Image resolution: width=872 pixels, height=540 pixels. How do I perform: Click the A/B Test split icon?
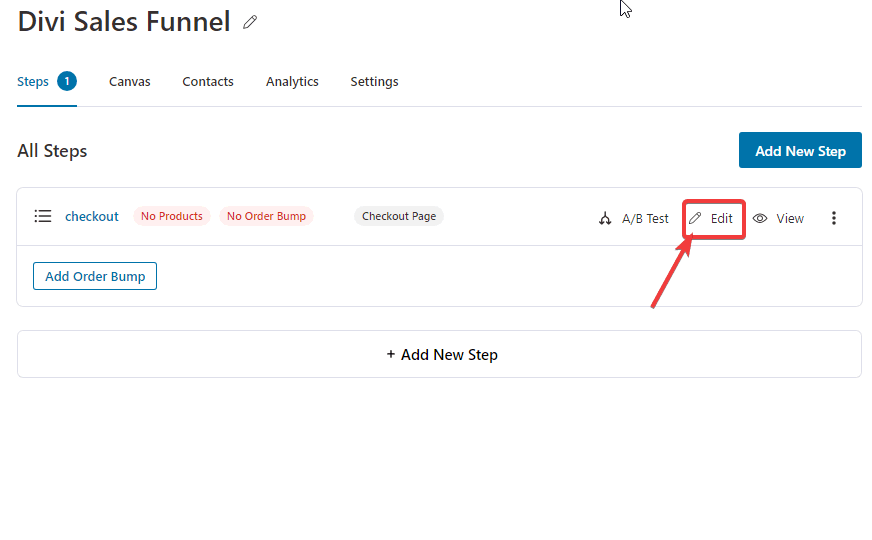coord(605,219)
